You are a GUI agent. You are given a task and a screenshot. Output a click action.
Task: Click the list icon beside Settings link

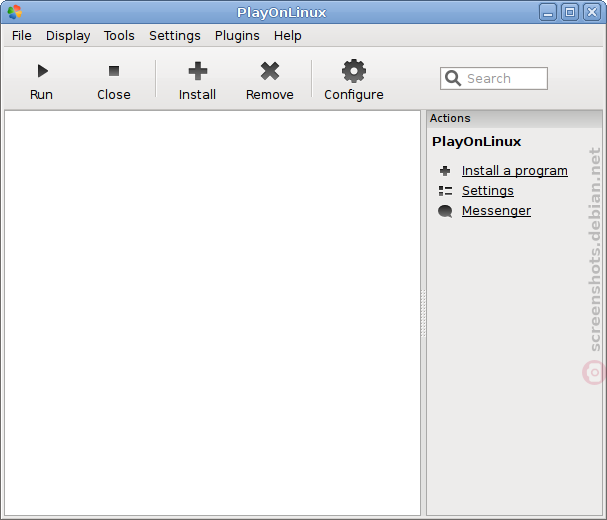[x=445, y=191]
